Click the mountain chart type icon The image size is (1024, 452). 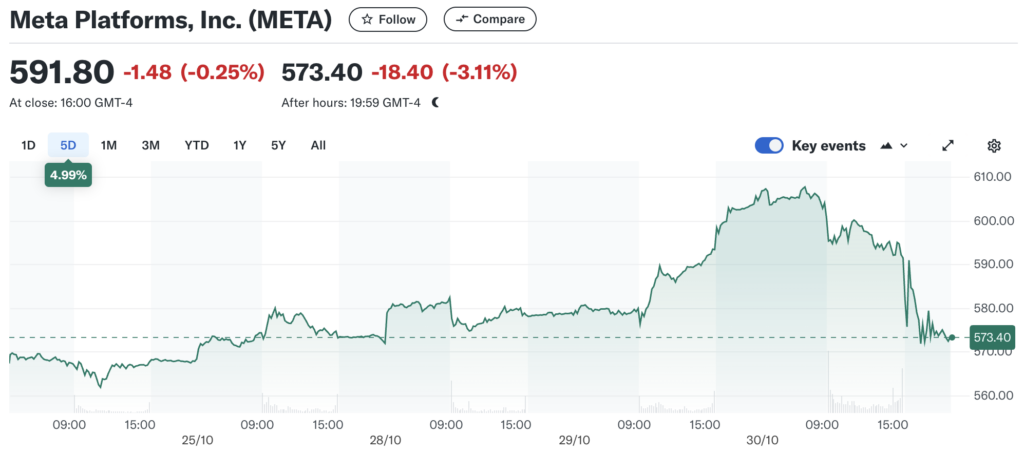[886, 146]
